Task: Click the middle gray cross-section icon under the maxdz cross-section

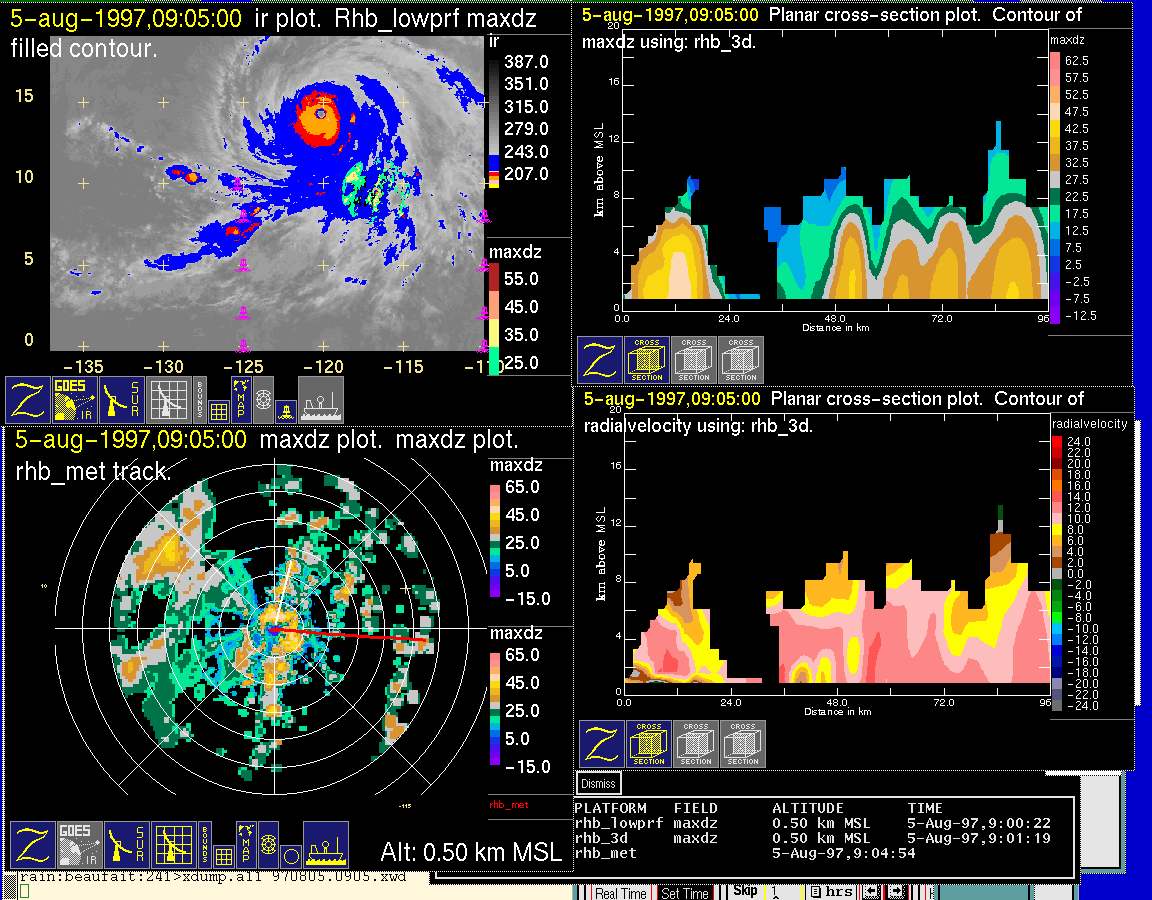Action: pos(694,360)
